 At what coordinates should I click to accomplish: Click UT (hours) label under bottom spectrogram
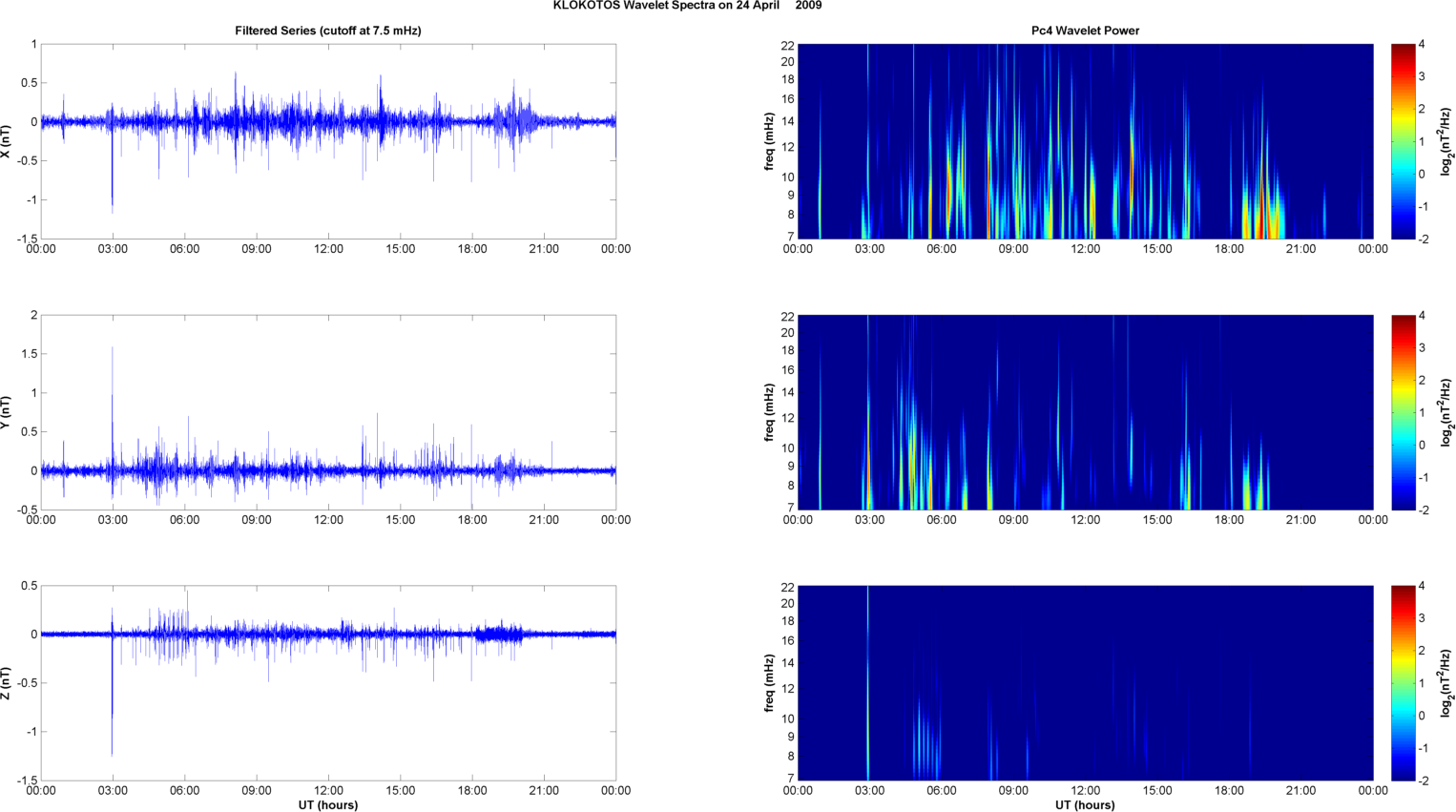pos(1085,804)
